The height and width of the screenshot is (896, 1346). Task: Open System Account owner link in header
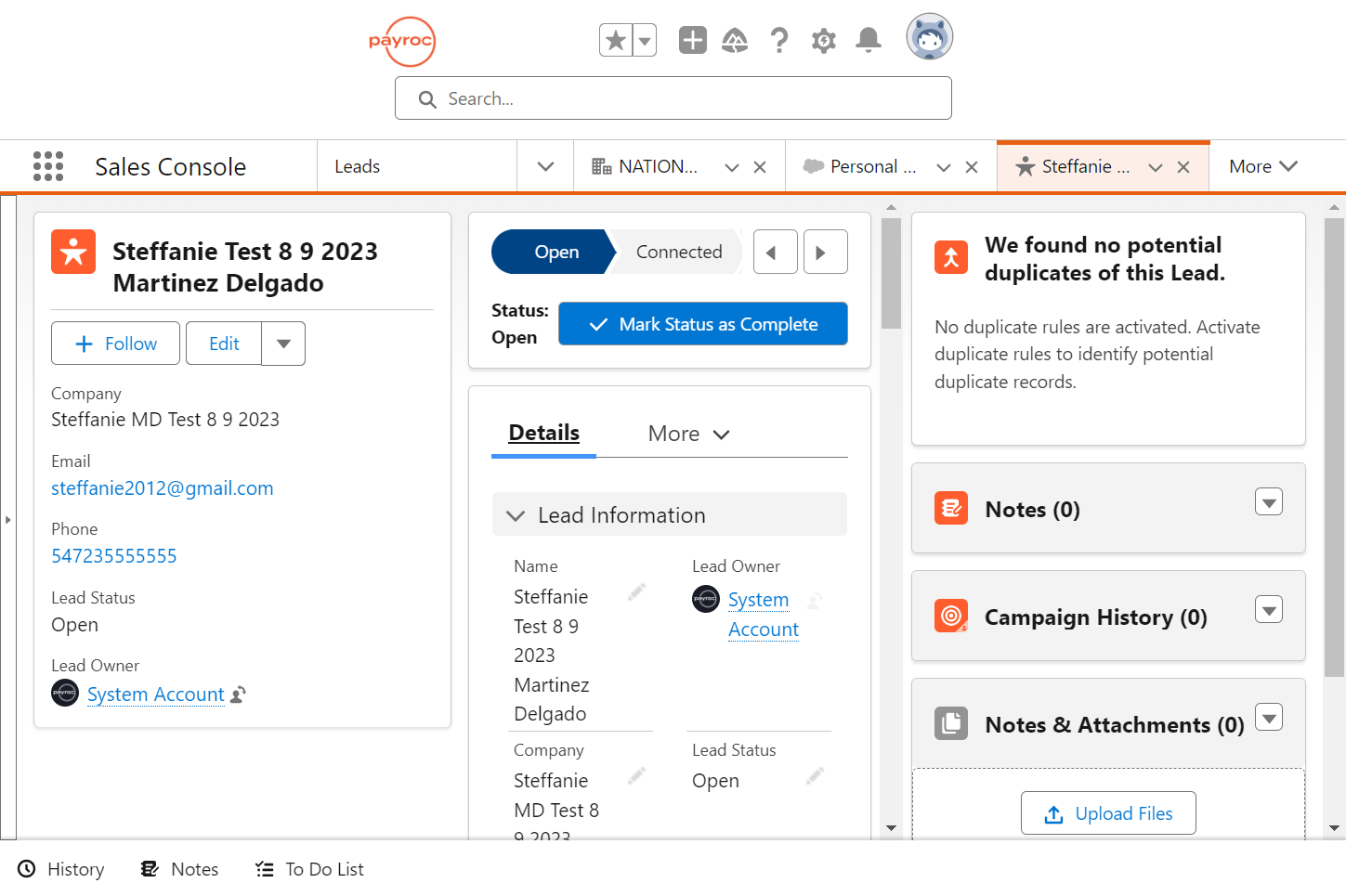[x=156, y=695]
